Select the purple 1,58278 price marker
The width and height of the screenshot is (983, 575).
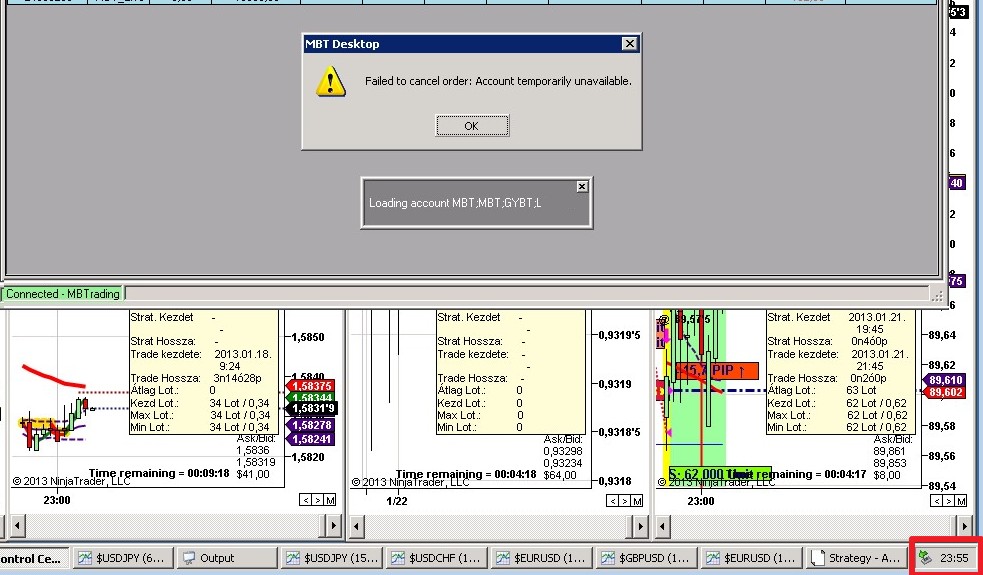[x=310, y=426]
